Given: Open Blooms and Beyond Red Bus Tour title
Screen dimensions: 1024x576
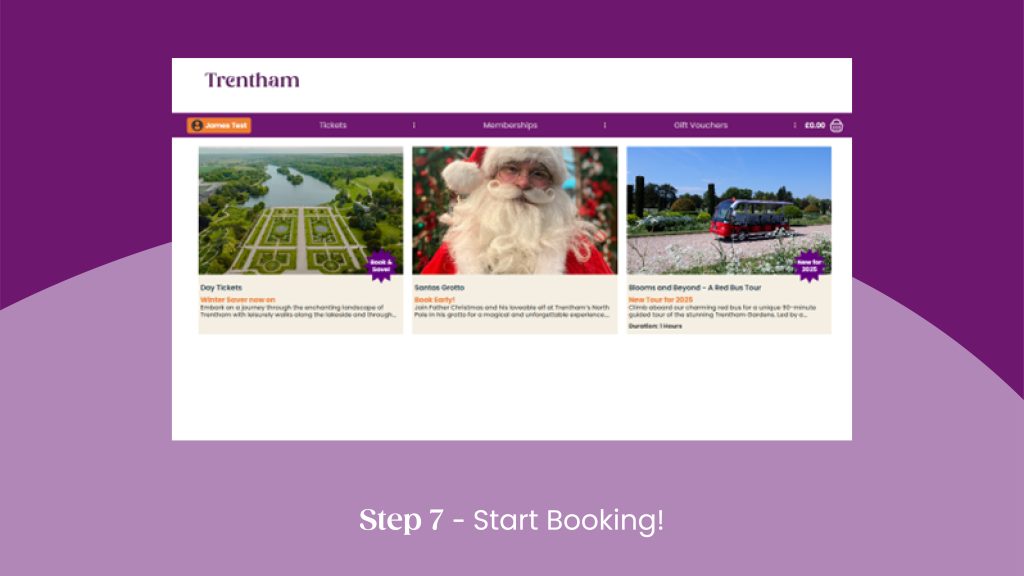Looking at the screenshot, I should [x=695, y=287].
